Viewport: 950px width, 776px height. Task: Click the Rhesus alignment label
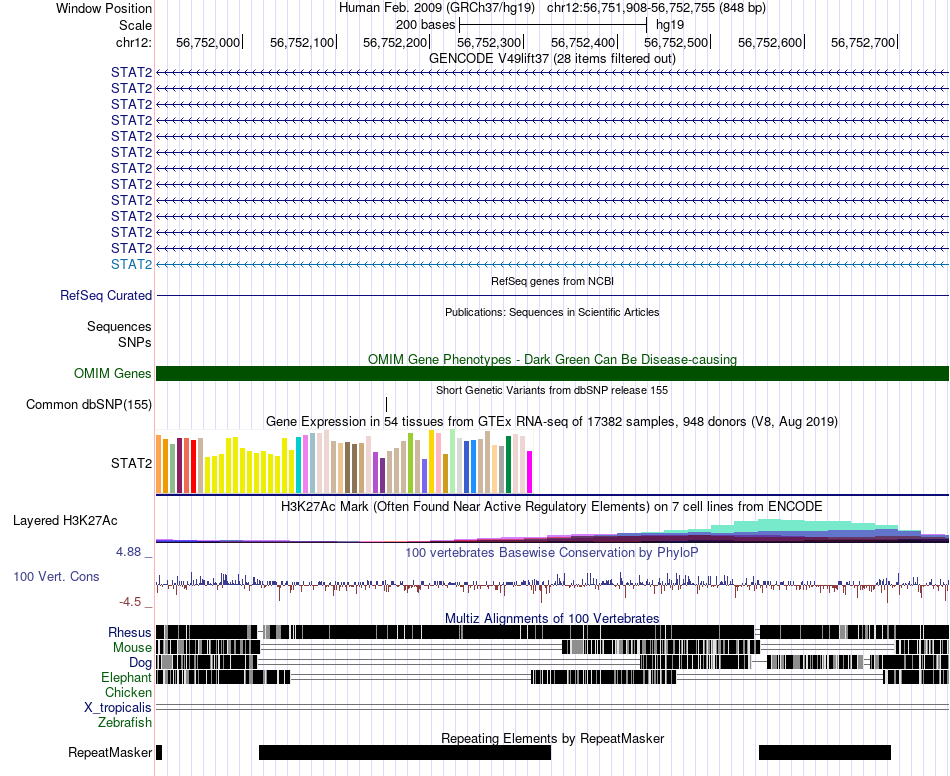coord(130,632)
